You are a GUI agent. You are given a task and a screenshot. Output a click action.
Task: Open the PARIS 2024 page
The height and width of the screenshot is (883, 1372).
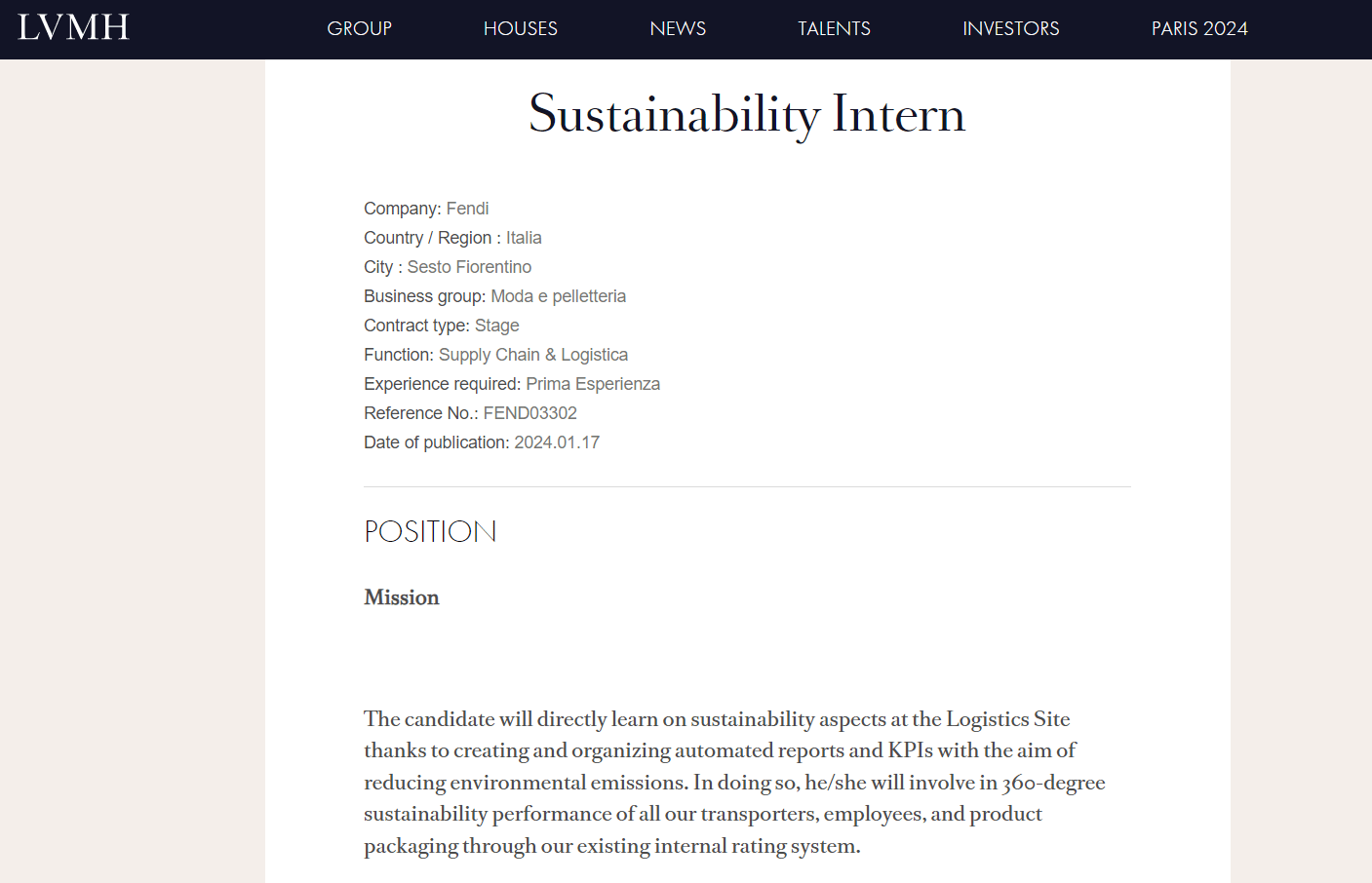point(1199,28)
